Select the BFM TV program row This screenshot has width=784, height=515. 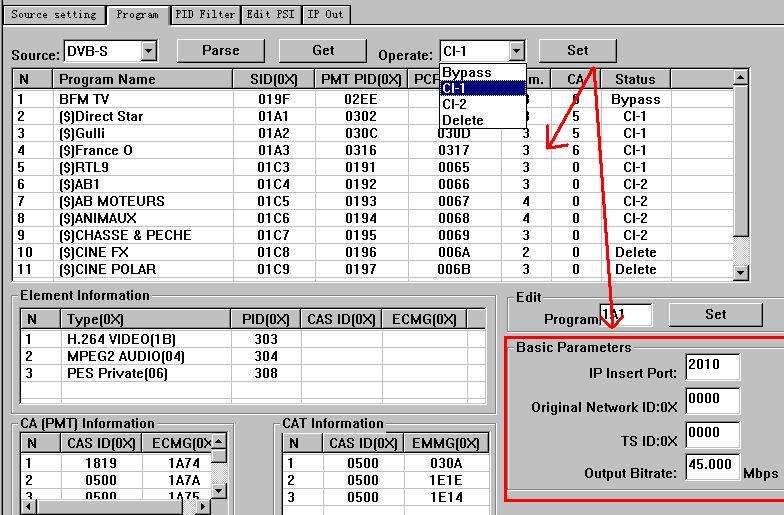(372, 99)
